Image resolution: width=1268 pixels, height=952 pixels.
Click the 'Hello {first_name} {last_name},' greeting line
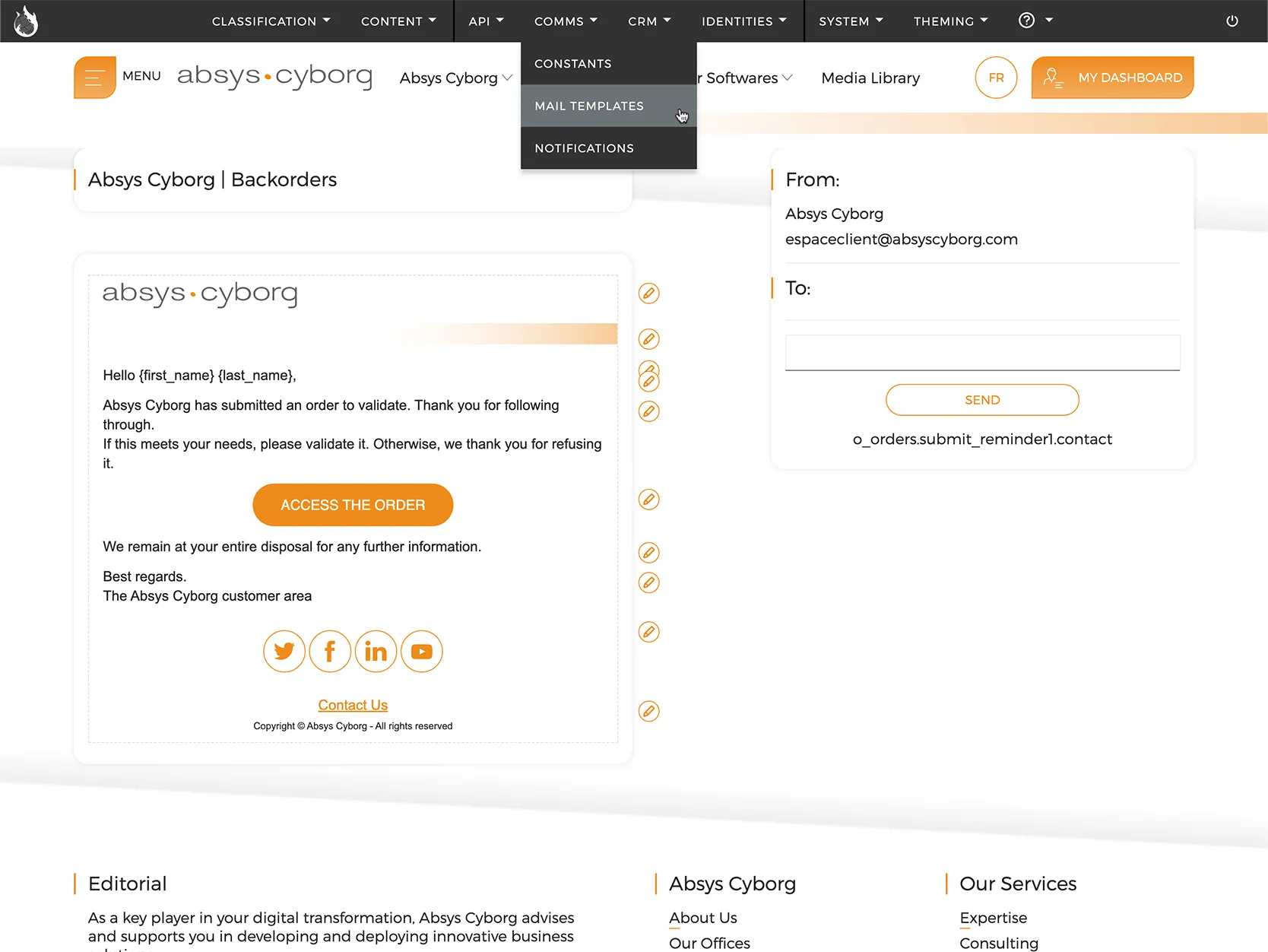[199, 376]
